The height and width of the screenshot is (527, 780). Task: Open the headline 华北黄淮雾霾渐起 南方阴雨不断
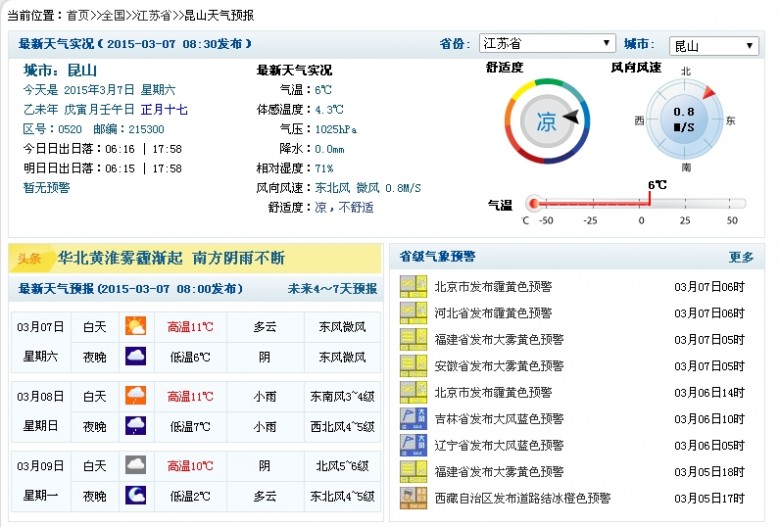(x=171, y=258)
